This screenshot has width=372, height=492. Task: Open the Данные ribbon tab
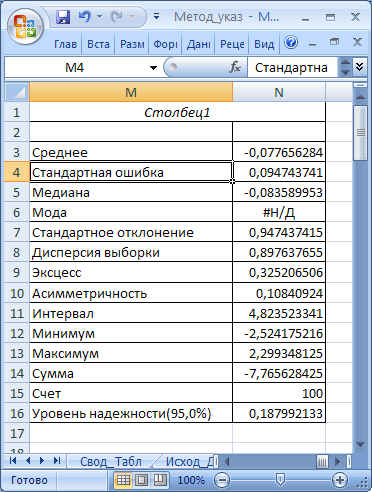click(x=198, y=44)
